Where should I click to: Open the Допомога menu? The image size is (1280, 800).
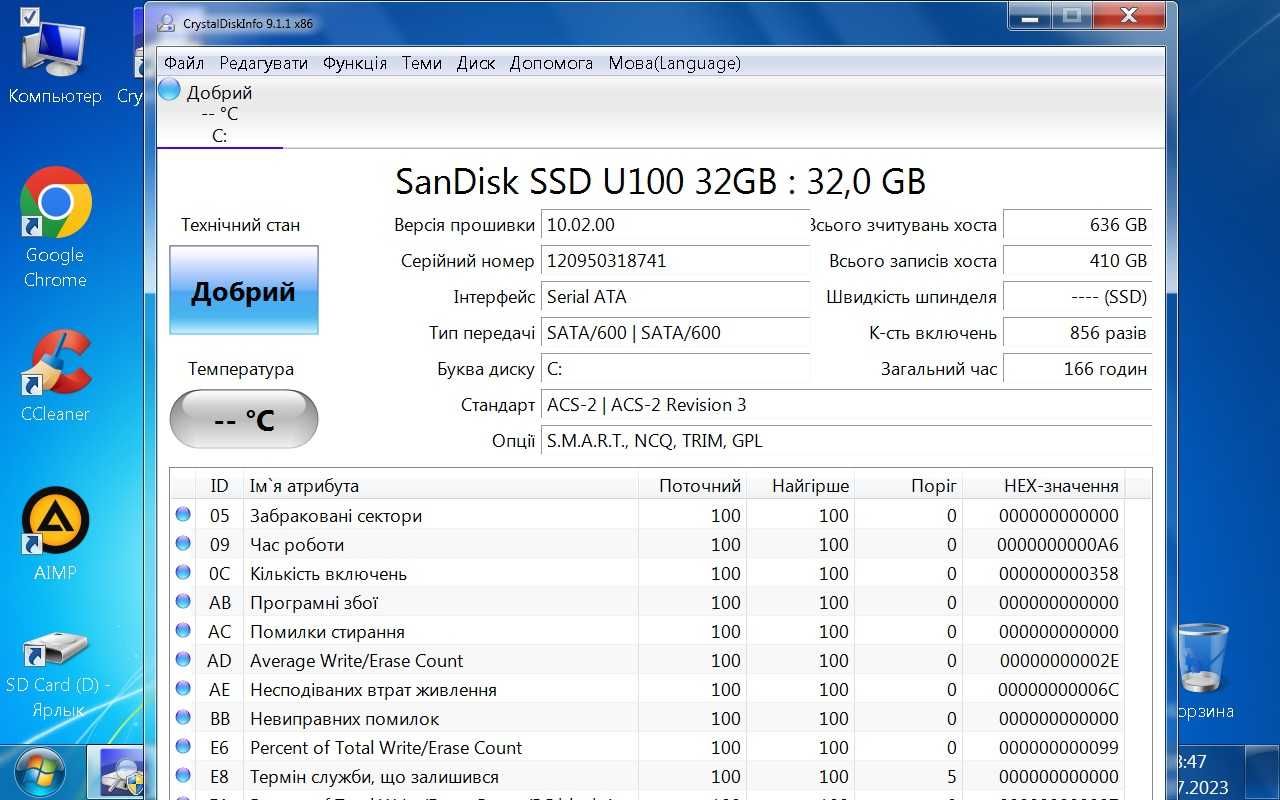click(552, 63)
